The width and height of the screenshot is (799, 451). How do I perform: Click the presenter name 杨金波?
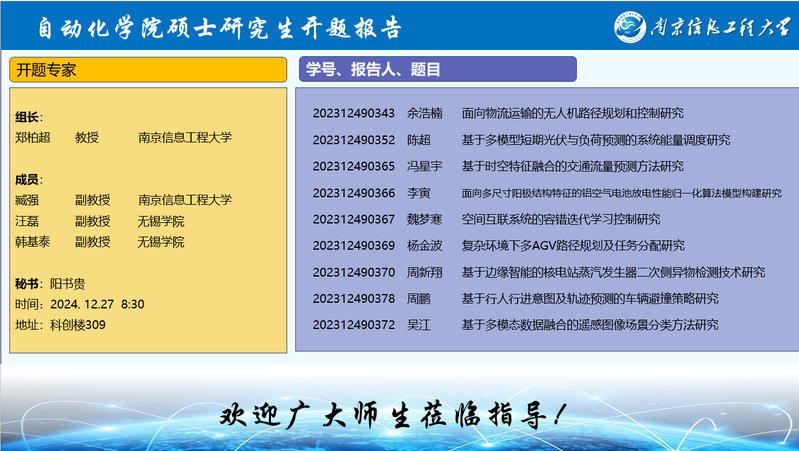[x=425, y=245]
